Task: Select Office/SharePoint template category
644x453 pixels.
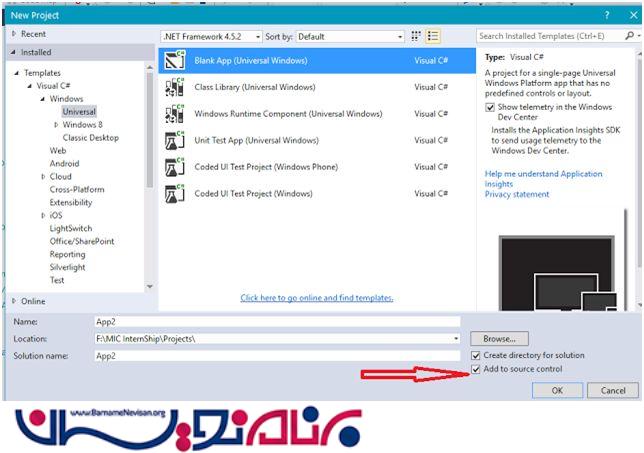Action: pos(82,241)
